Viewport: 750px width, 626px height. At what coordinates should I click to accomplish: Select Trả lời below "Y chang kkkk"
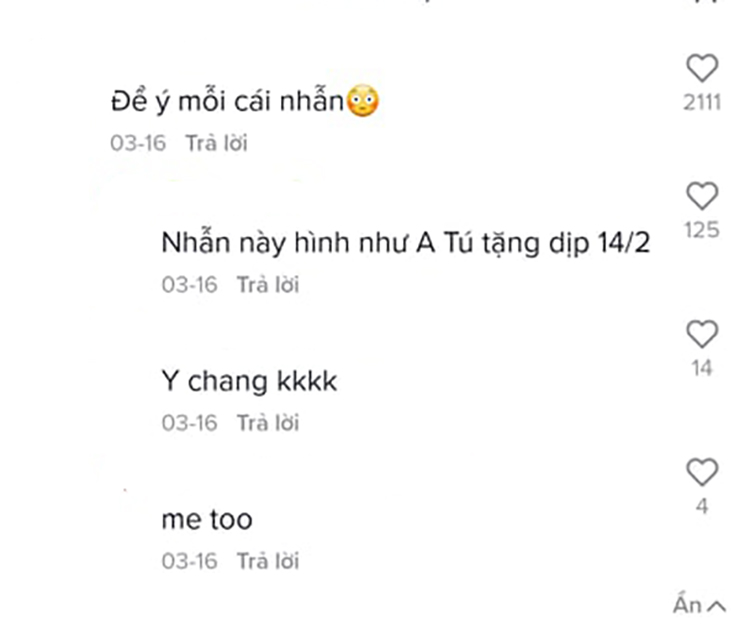click(x=268, y=423)
